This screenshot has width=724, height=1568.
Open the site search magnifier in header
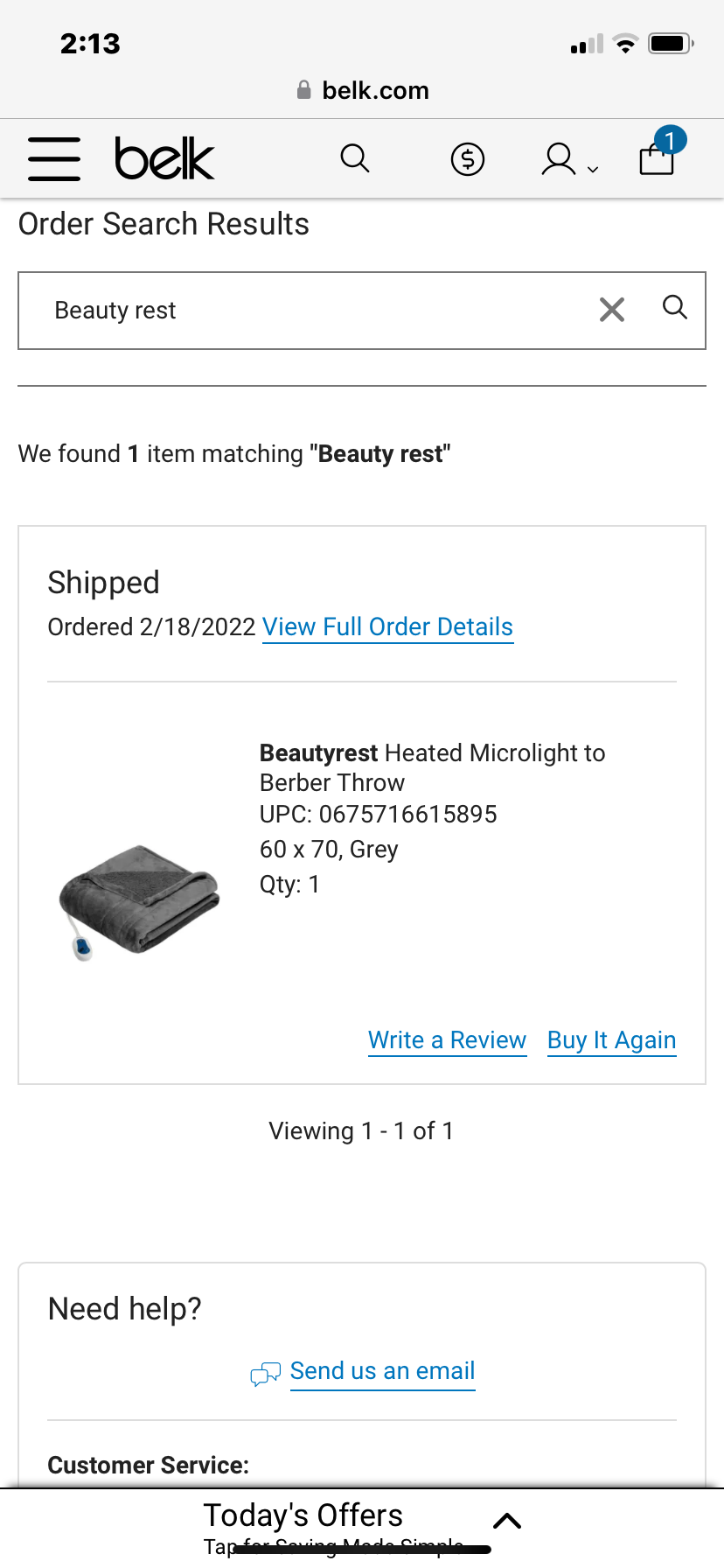355,158
